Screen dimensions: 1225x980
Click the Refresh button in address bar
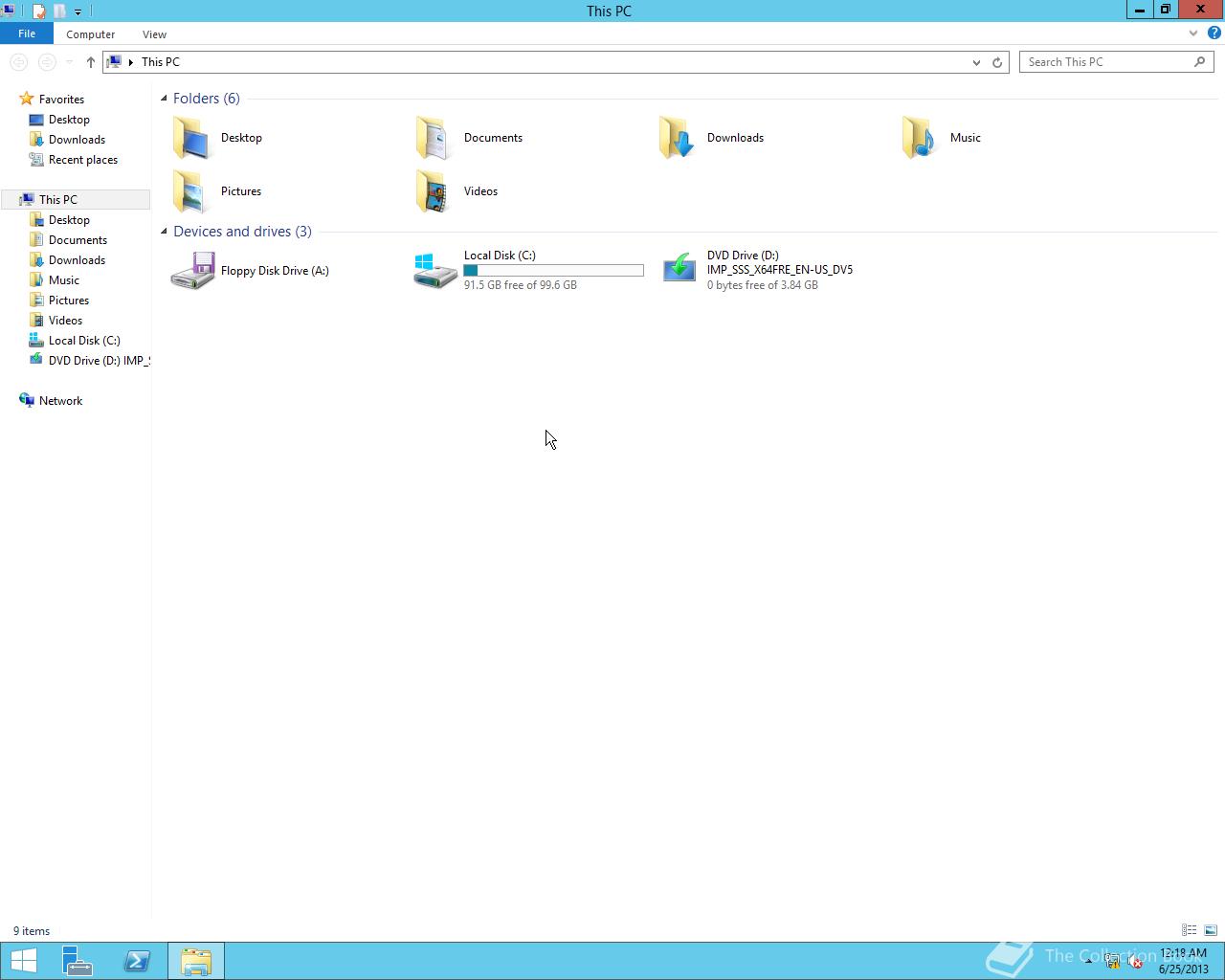pos(997,62)
